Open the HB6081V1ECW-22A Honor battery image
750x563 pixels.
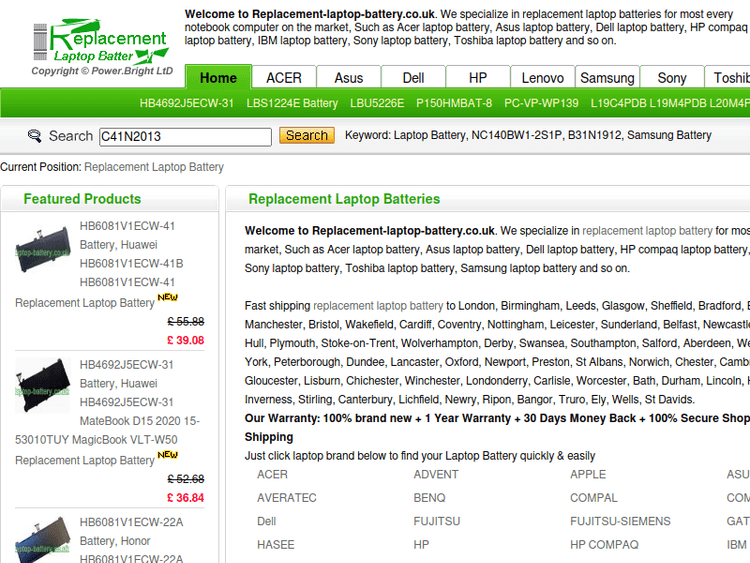coord(43,540)
